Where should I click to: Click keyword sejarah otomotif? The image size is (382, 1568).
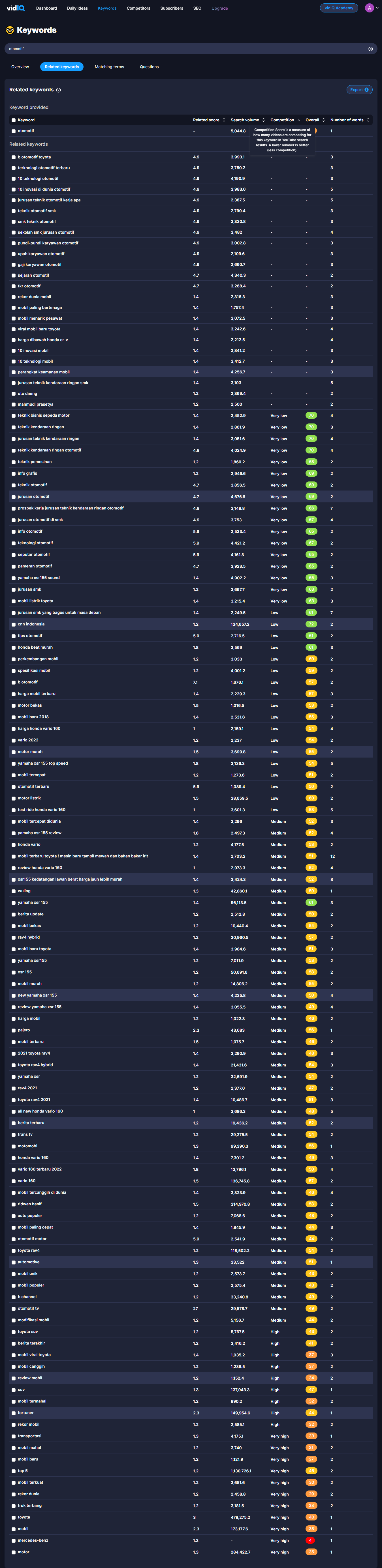33,275
